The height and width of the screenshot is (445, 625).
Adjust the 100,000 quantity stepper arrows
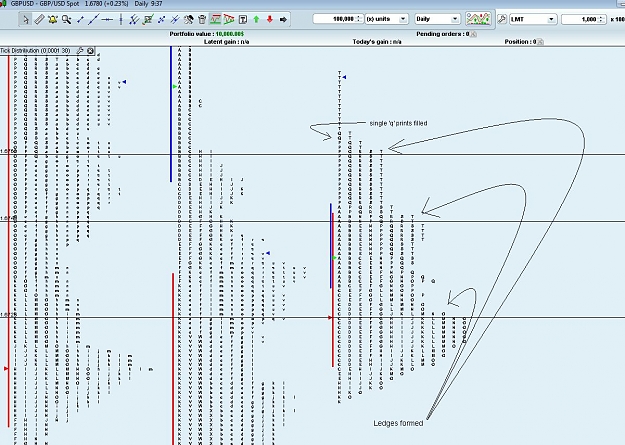(x=359, y=19)
